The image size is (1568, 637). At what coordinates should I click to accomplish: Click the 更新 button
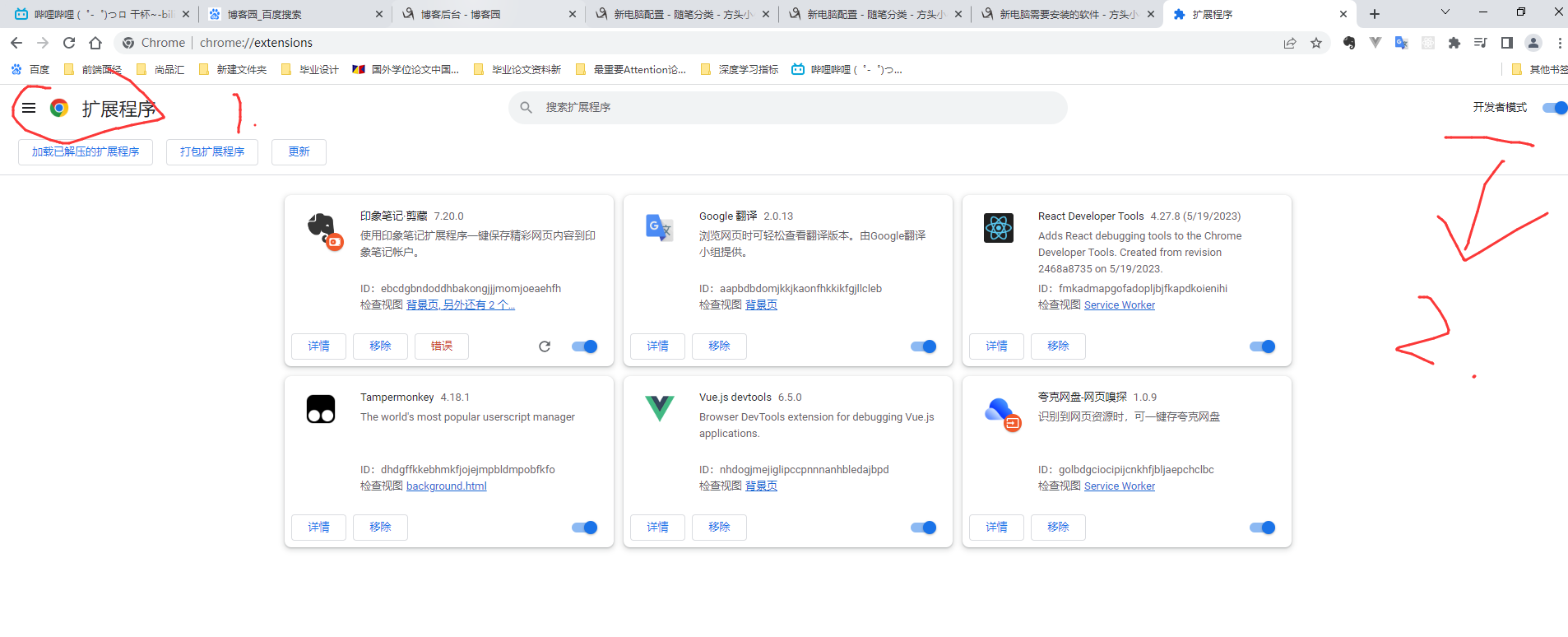point(299,152)
